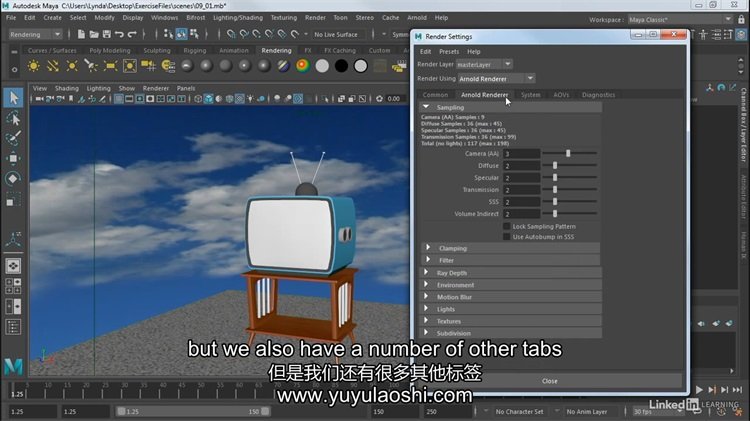Select by object type mode icon
750x421 pixels.
[181, 34]
